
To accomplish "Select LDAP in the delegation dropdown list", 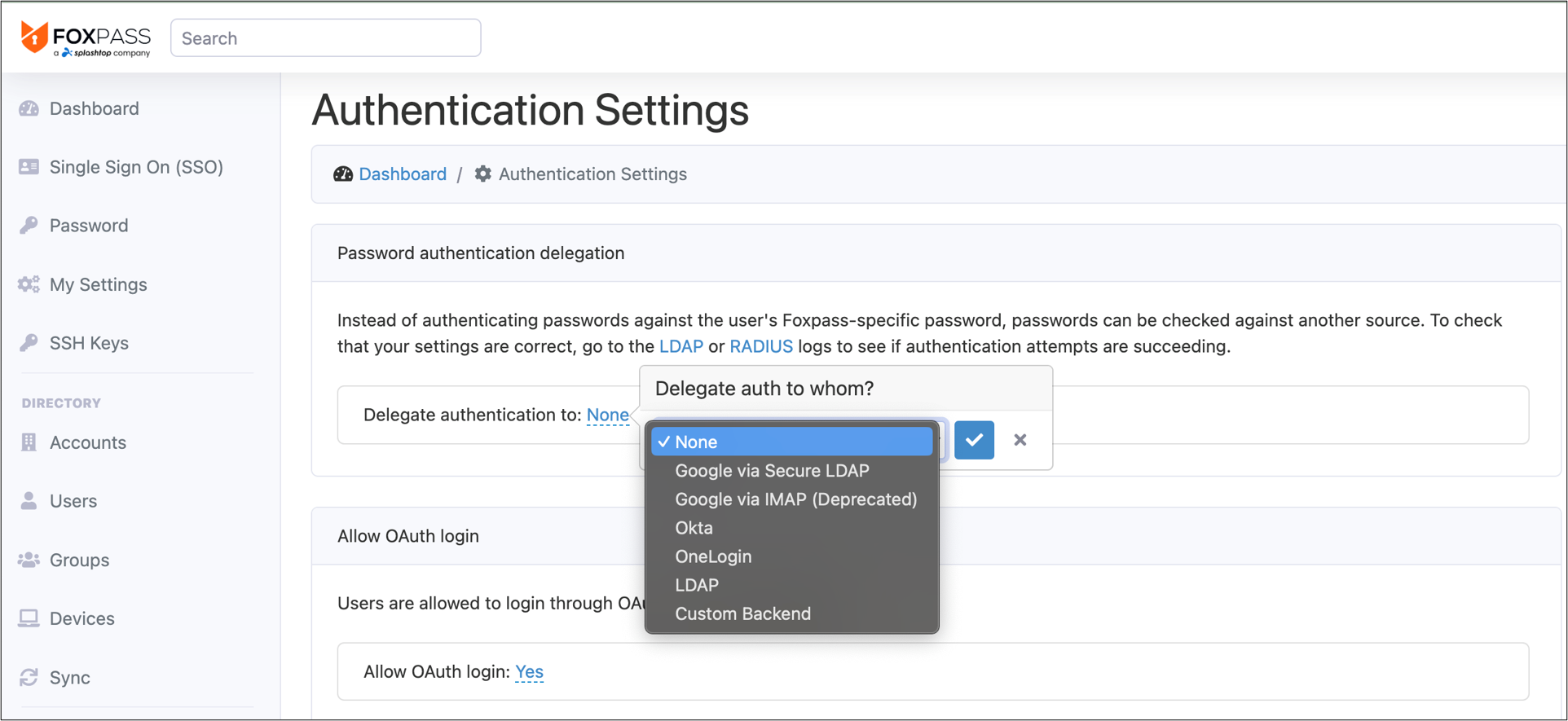I will click(792, 585).
